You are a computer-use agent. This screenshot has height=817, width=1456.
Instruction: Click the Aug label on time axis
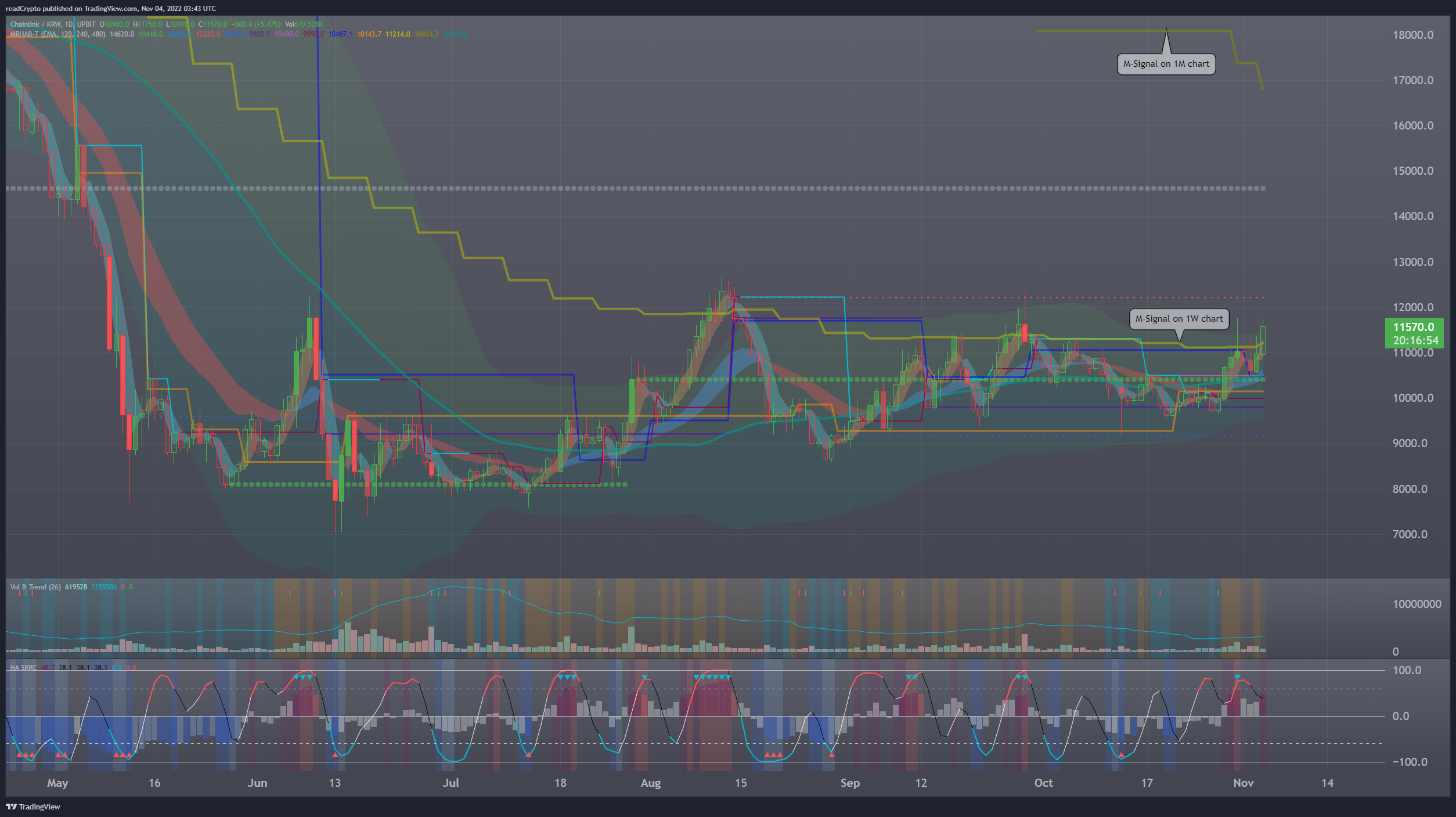[650, 783]
